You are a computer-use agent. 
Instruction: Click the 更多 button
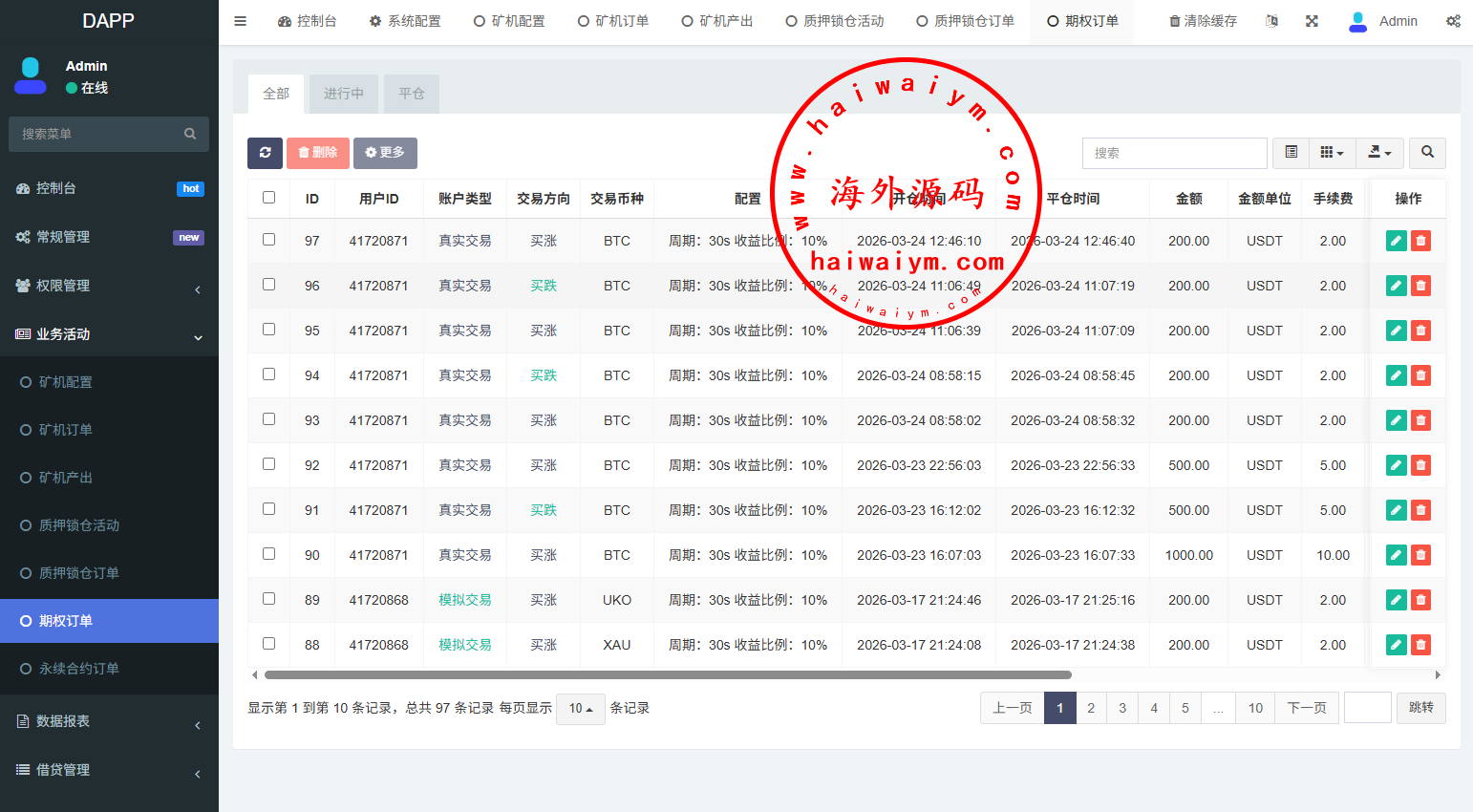(x=385, y=153)
